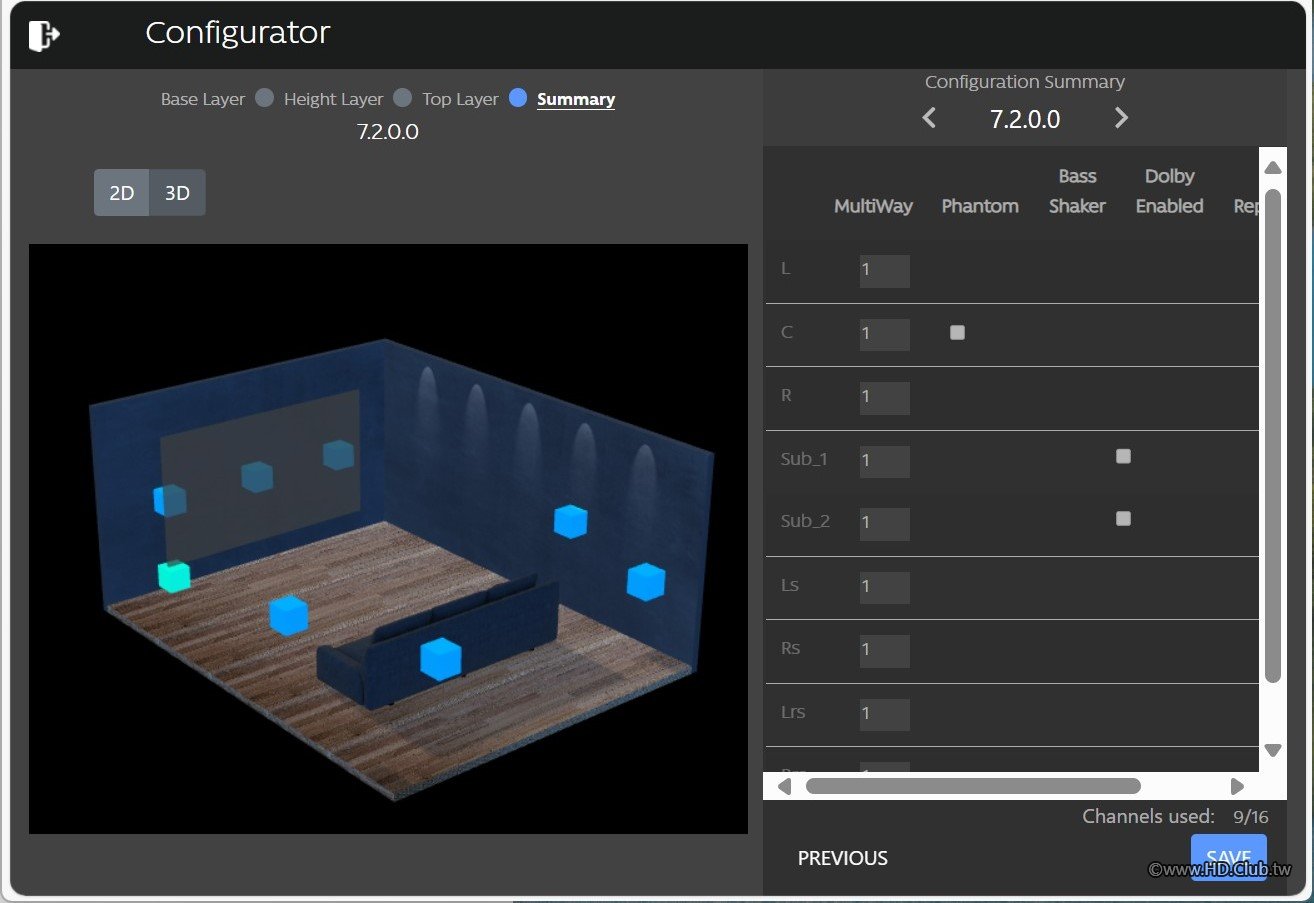Click the Sub_1 row label
1314x903 pixels.
click(804, 459)
